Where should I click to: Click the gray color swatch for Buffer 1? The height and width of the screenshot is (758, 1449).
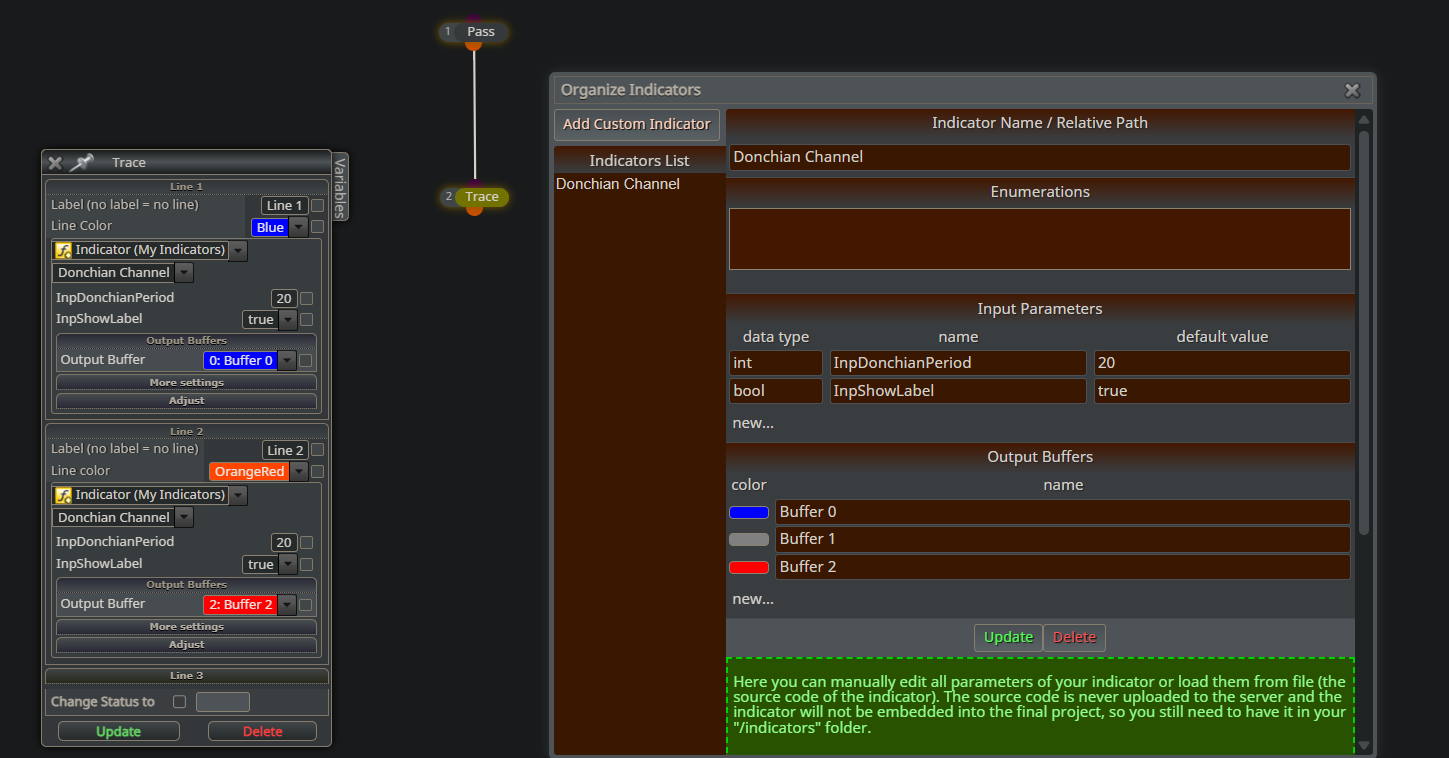coord(749,539)
